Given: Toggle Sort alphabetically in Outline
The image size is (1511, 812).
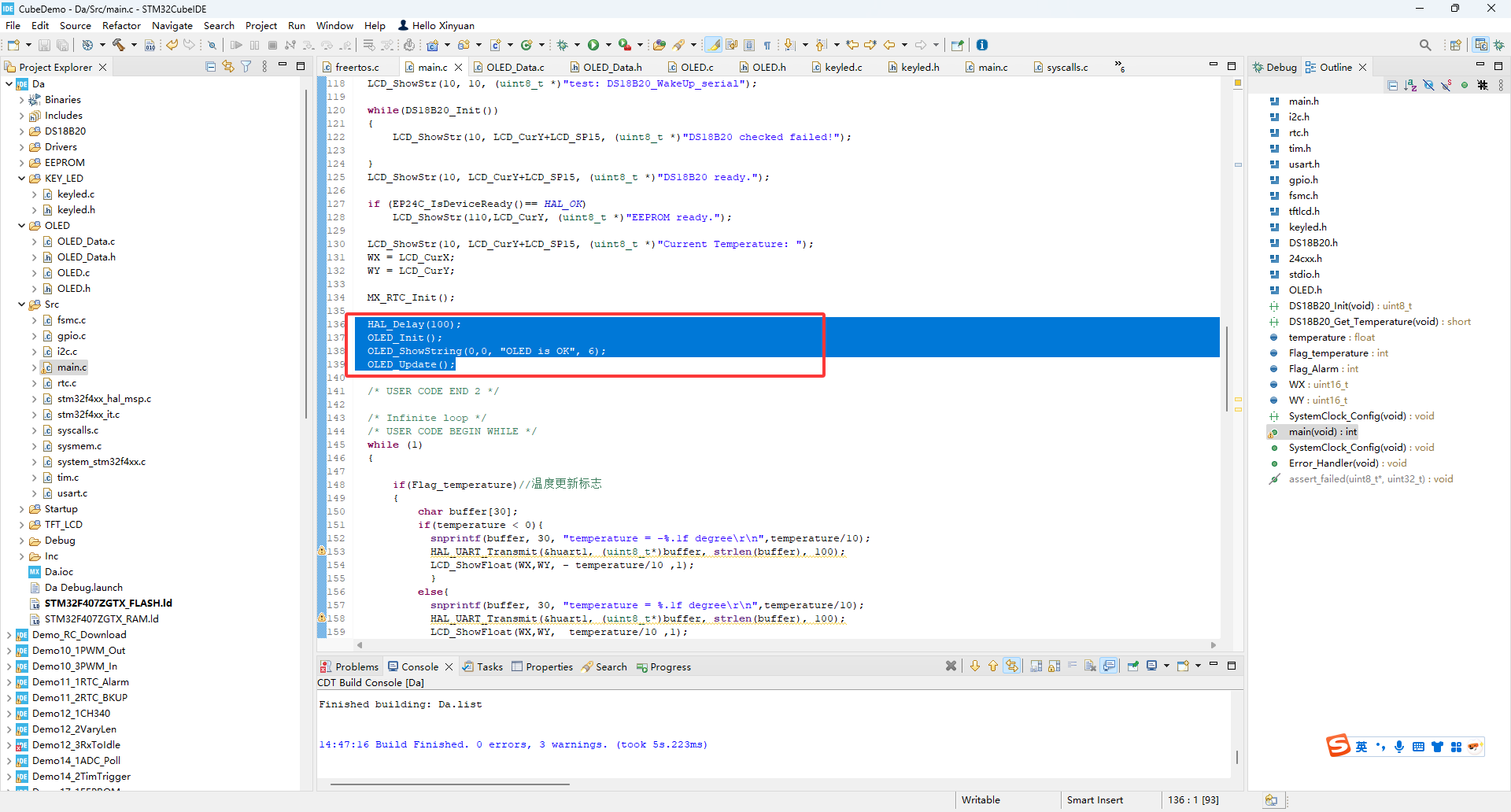Looking at the screenshot, I should point(1410,85).
